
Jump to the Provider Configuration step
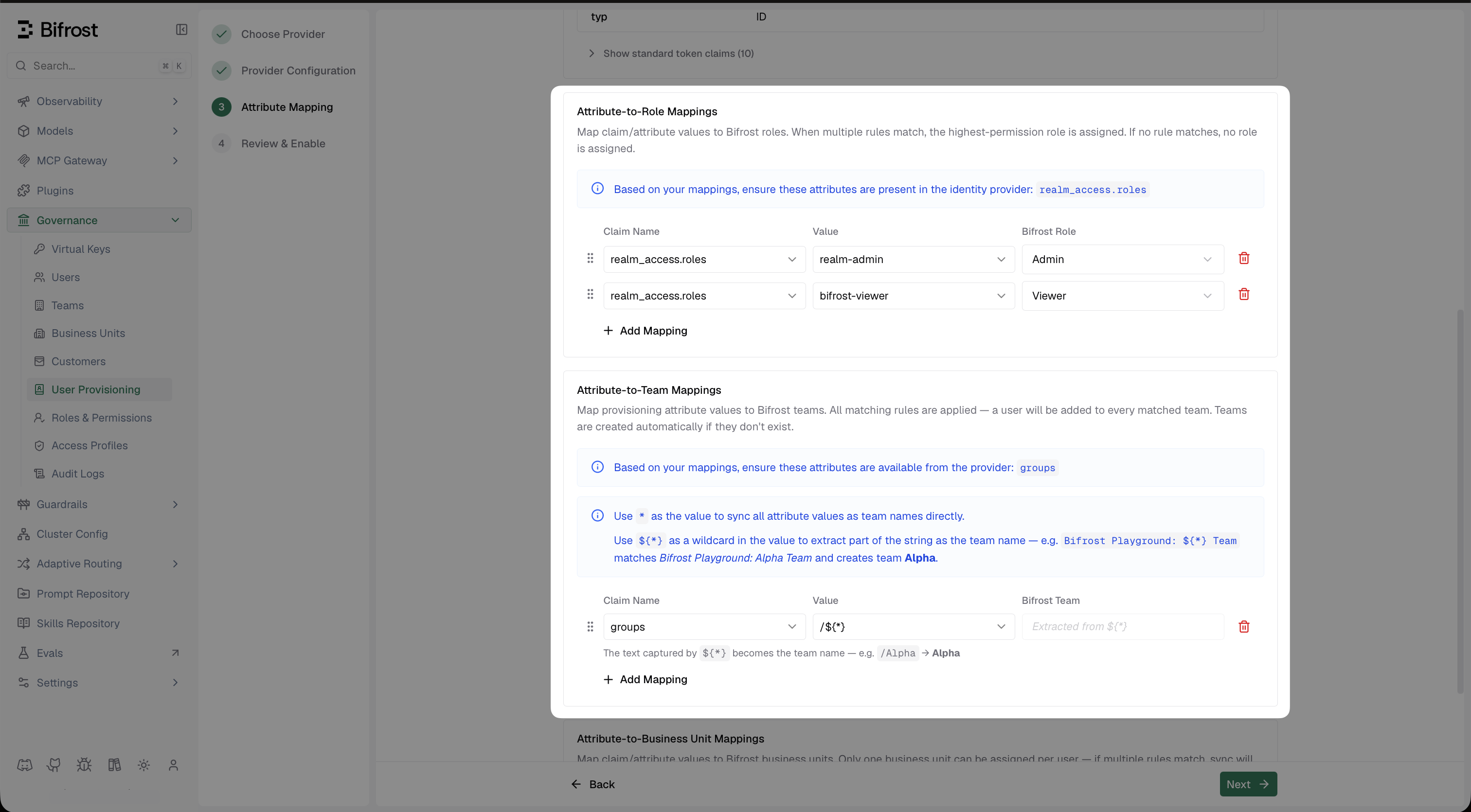coord(284,71)
